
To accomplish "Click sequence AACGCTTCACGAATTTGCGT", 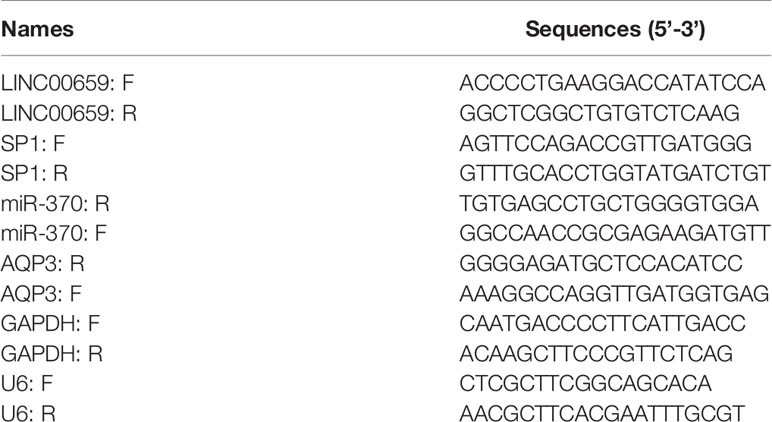I will tap(602, 413).
